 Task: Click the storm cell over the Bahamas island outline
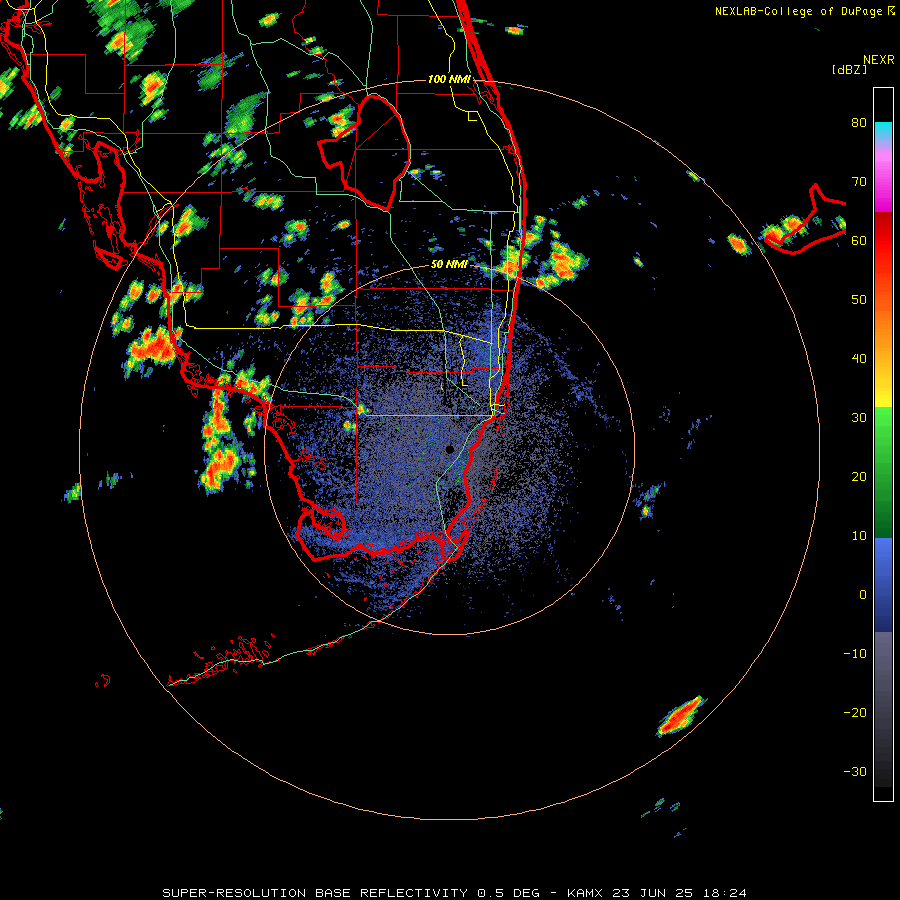pyautogui.click(x=783, y=230)
